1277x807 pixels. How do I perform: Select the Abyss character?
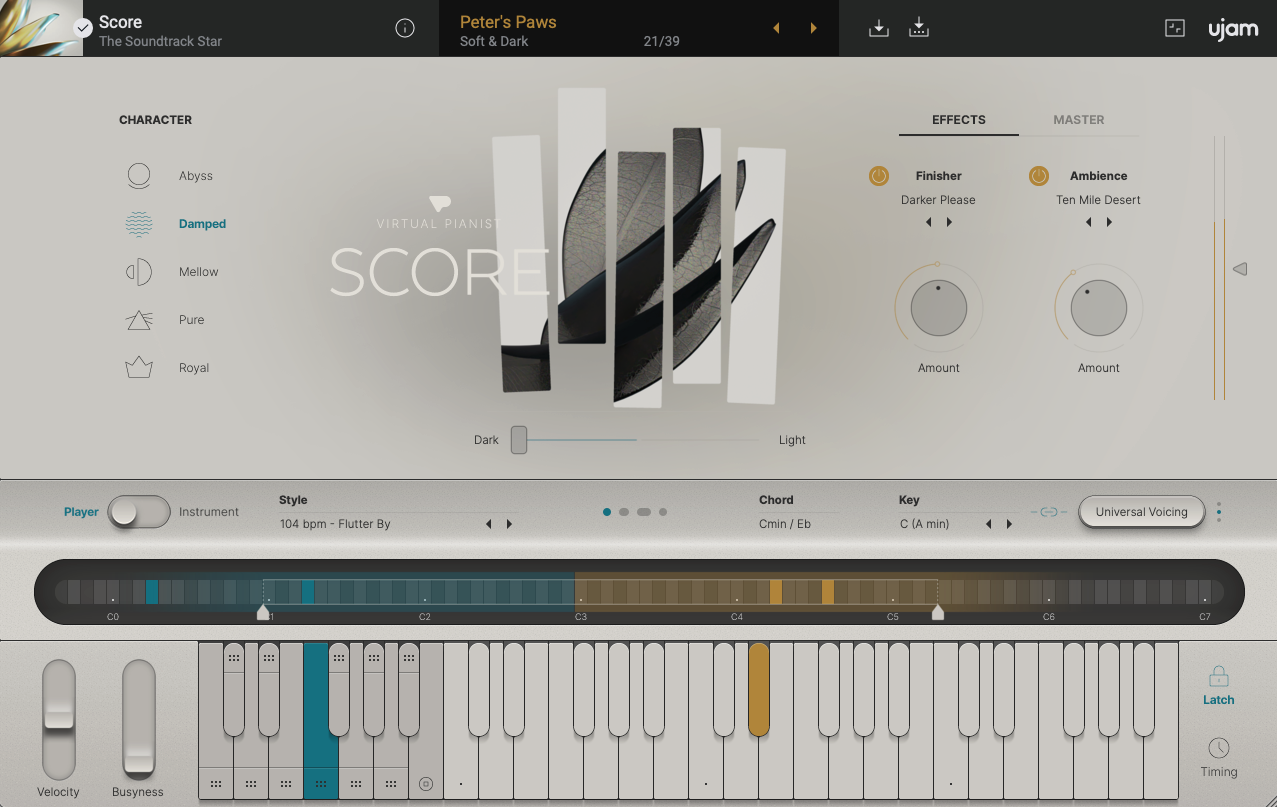pos(171,176)
